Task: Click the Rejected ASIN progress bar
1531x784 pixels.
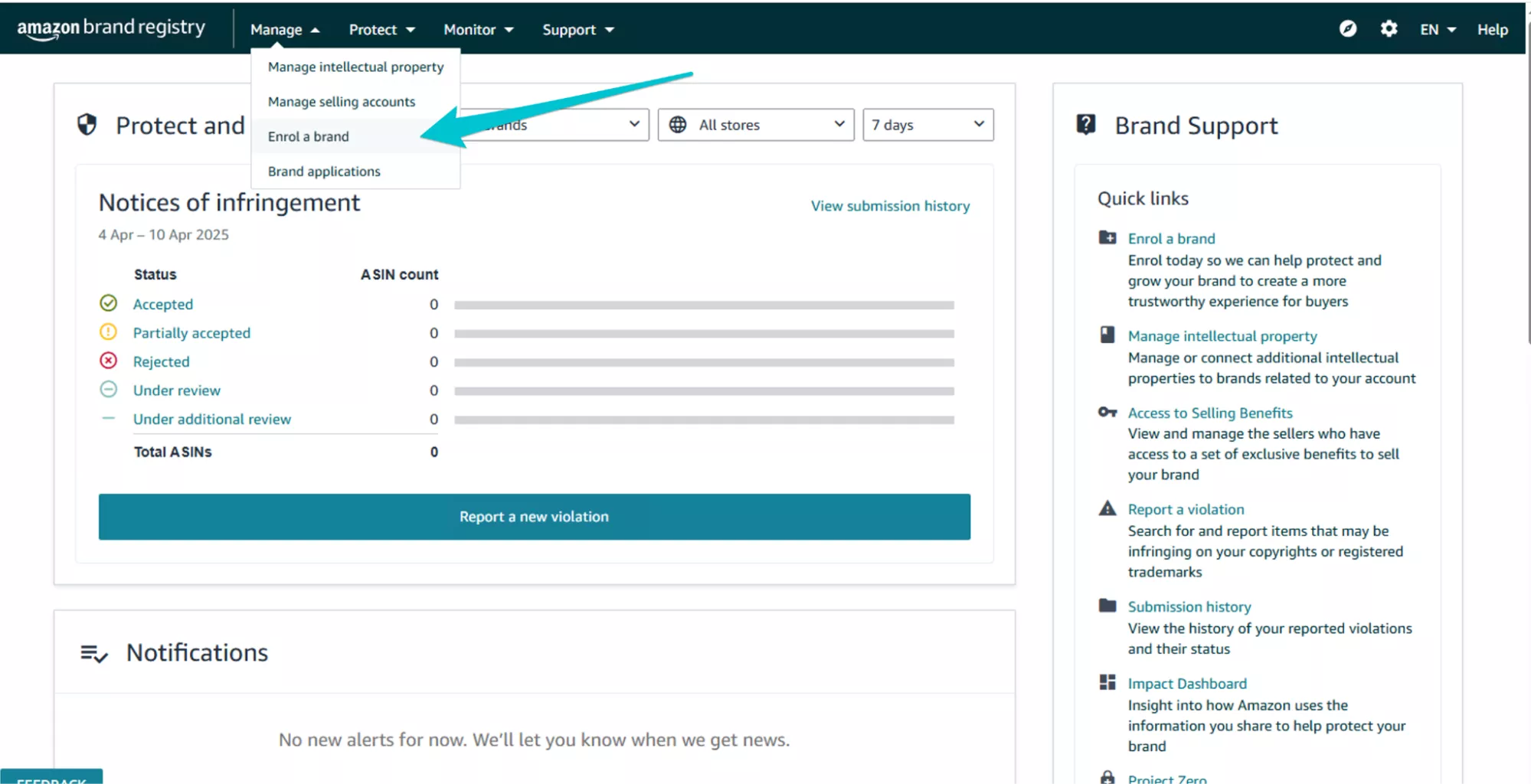Action: pyautogui.click(x=704, y=362)
